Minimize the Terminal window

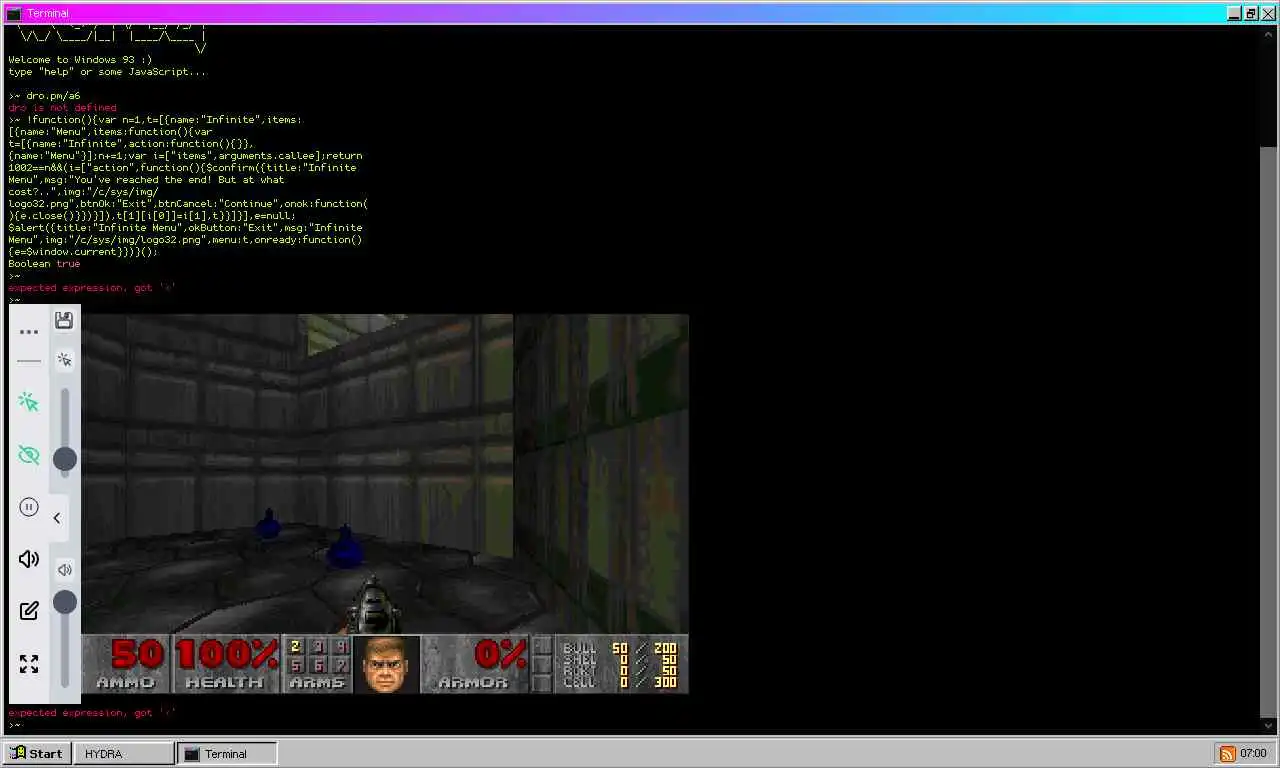pos(1234,13)
